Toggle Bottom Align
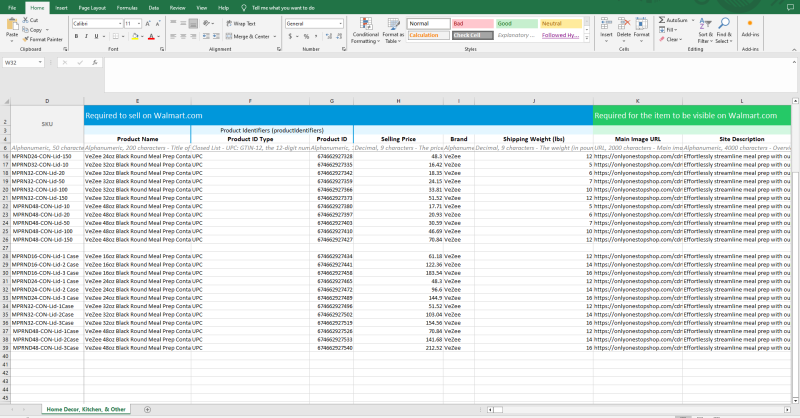 193,23
